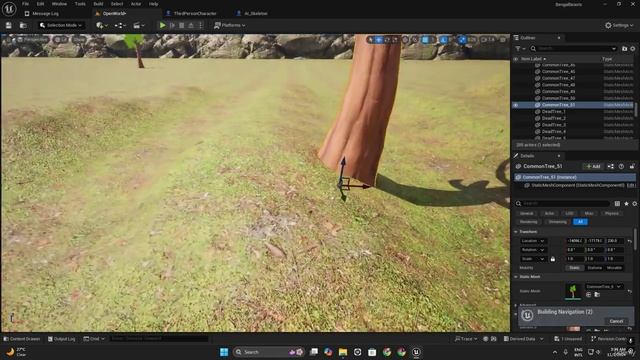Set Mobility to Movable

point(614,268)
